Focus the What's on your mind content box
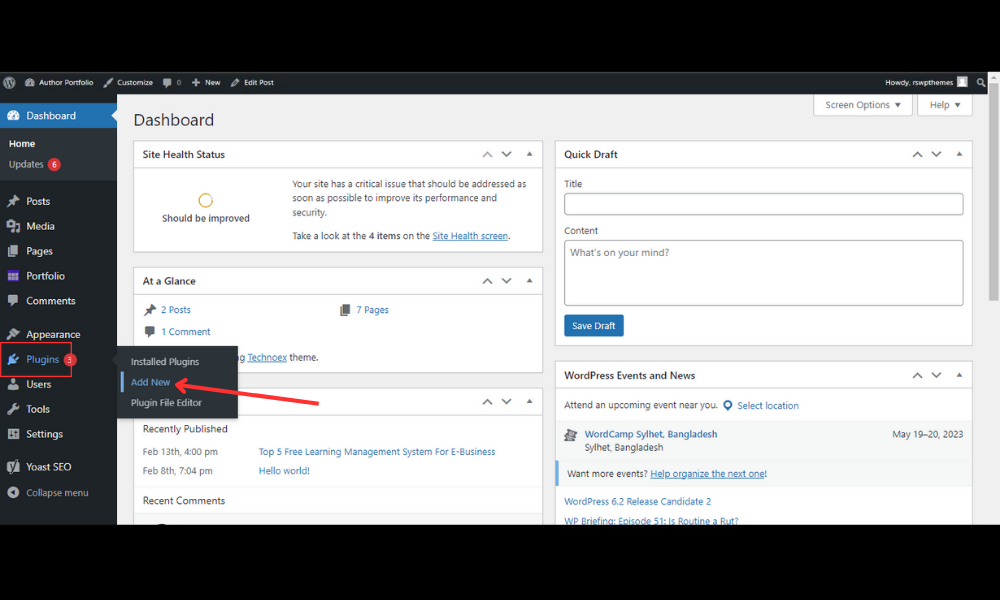 [763, 273]
